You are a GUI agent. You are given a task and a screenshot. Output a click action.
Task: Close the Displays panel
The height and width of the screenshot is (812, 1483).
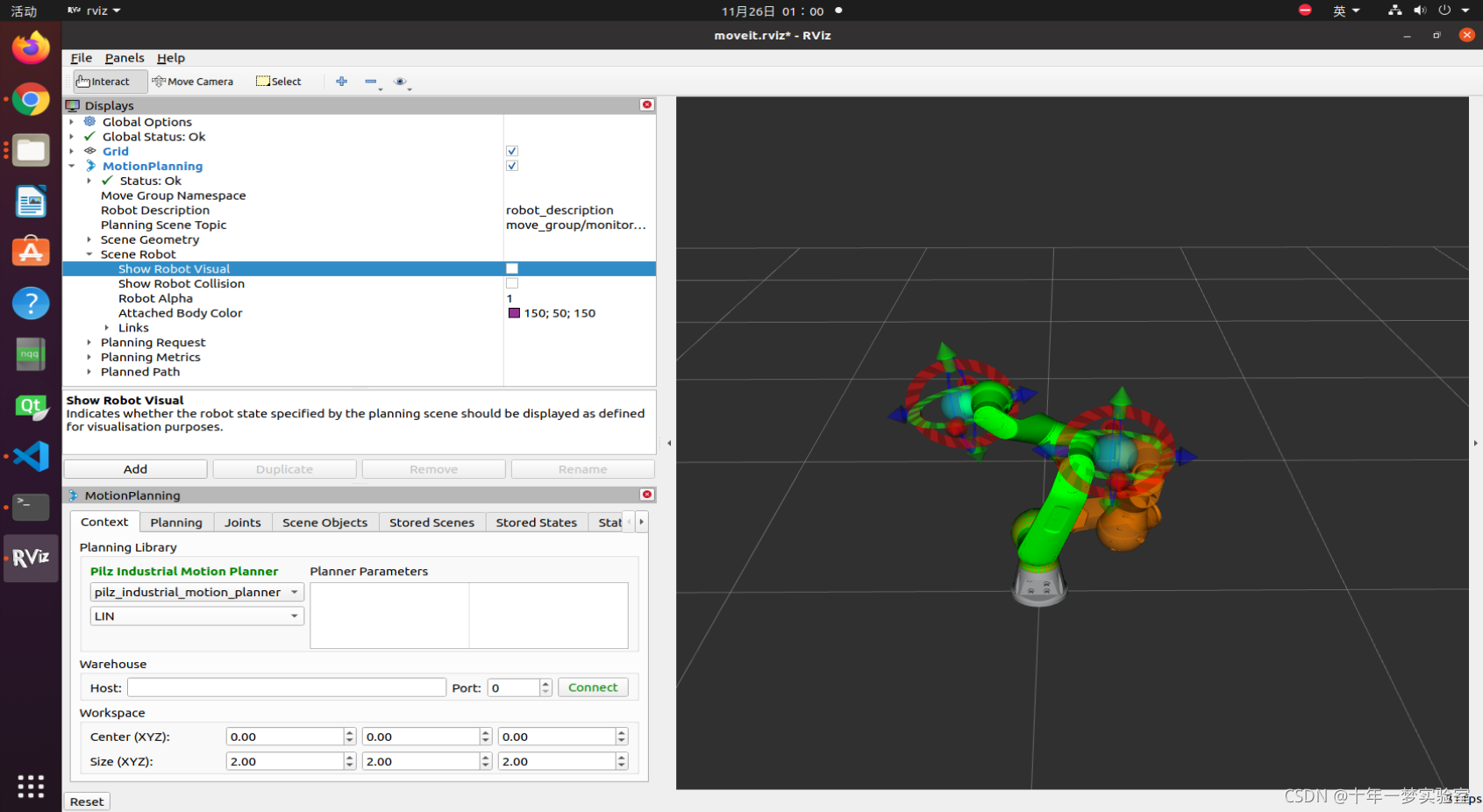(647, 105)
